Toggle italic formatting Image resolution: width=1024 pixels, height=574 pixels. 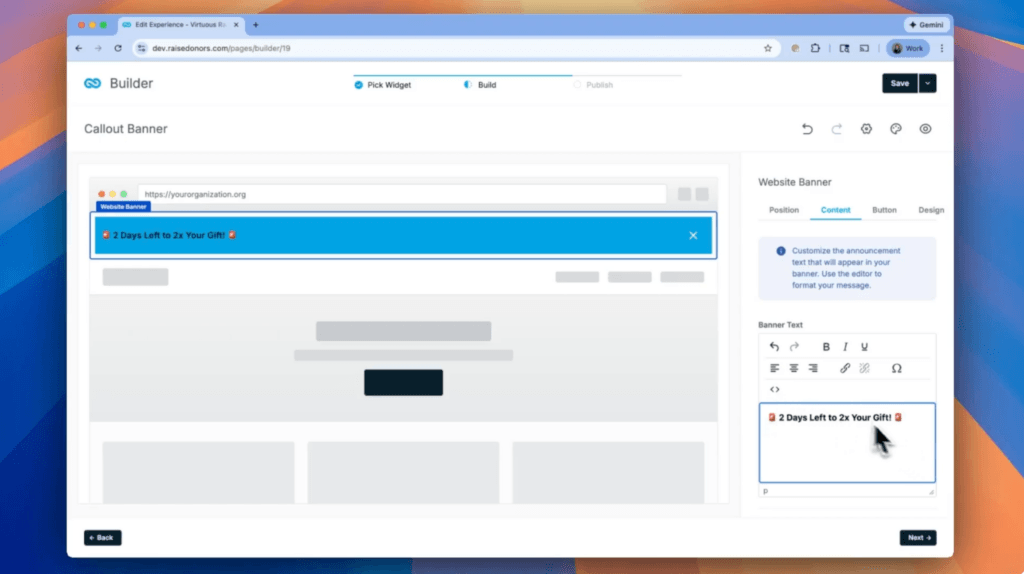point(845,347)
